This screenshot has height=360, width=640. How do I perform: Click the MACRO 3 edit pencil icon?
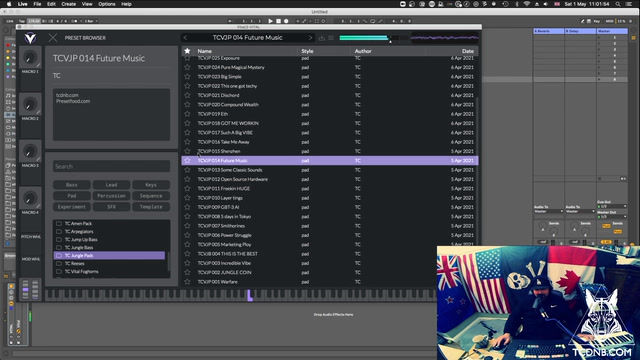(x=38, y=159)
